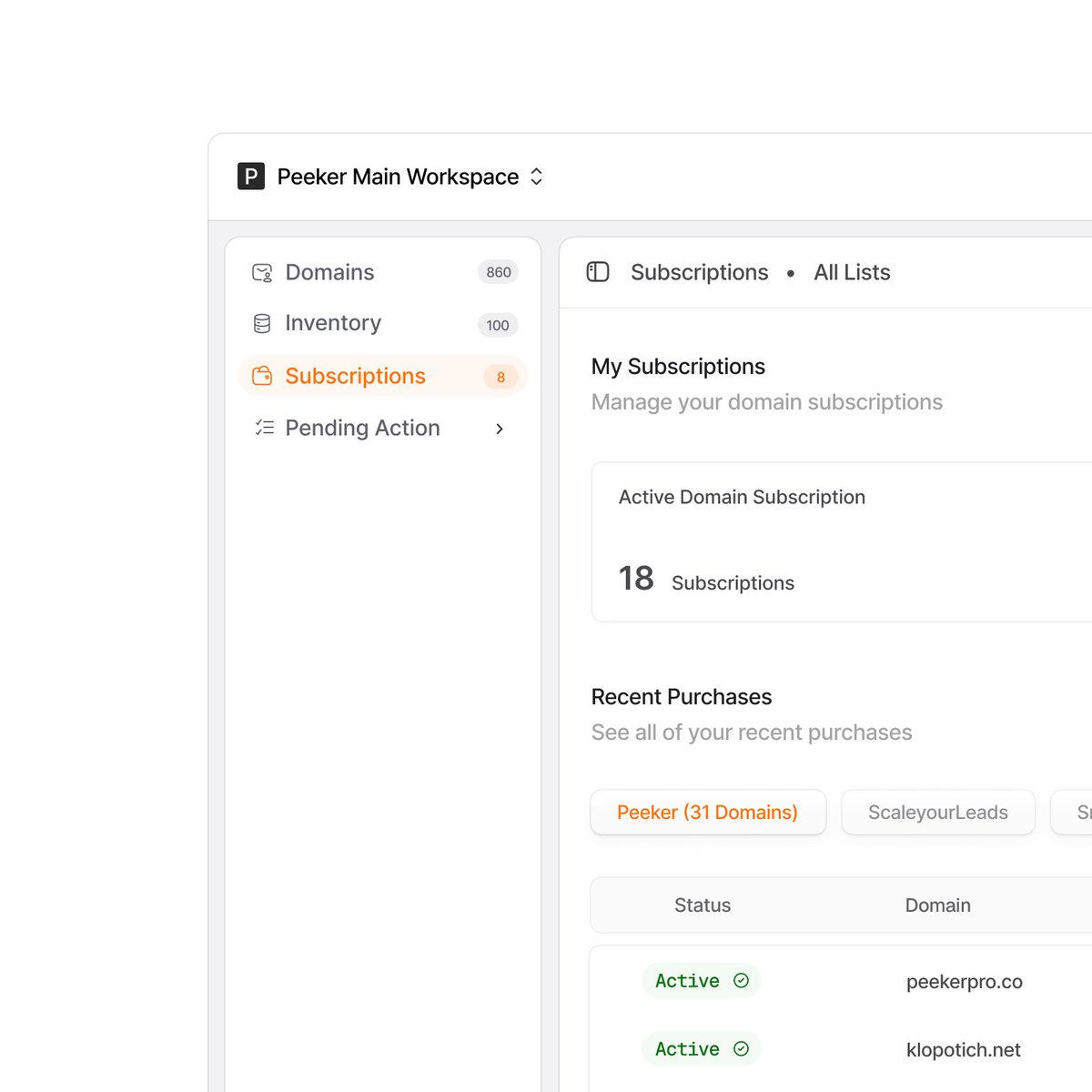Click the Pending Action checklist icon

tap(264, 428)
